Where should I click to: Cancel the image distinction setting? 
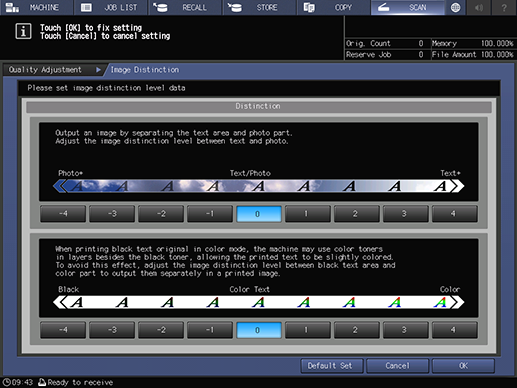click(x=397, y=366)
